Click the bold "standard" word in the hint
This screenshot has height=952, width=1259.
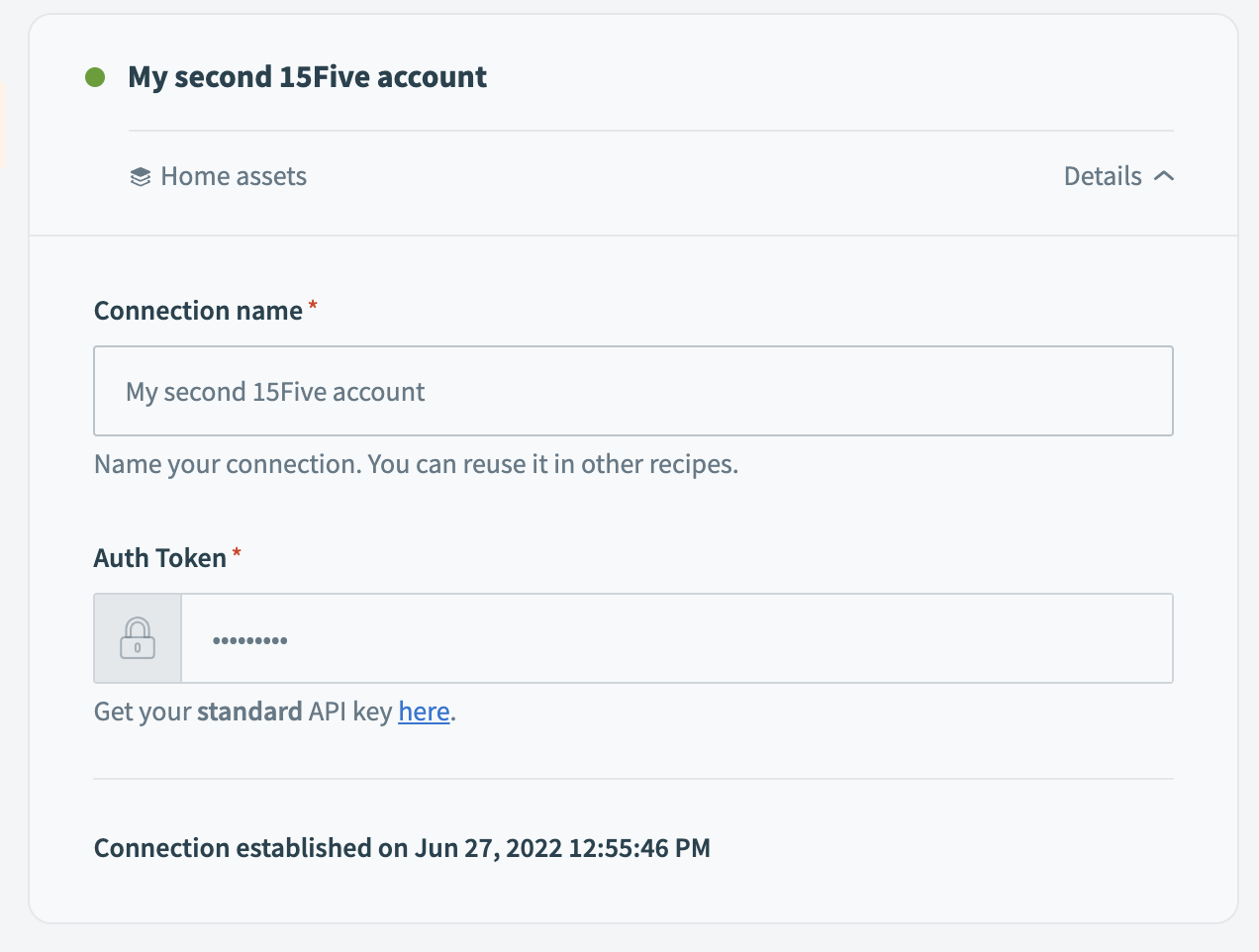[249, 712]
